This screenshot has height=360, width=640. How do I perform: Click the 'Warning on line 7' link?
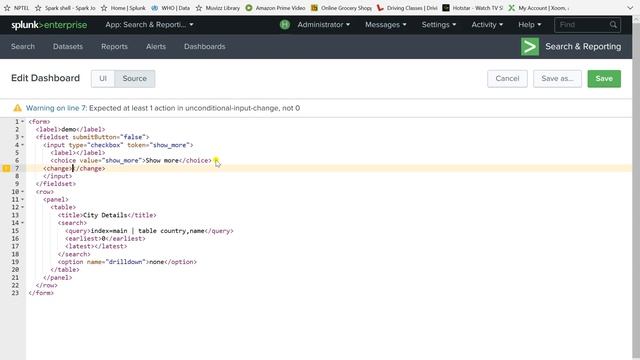point(56,108)
